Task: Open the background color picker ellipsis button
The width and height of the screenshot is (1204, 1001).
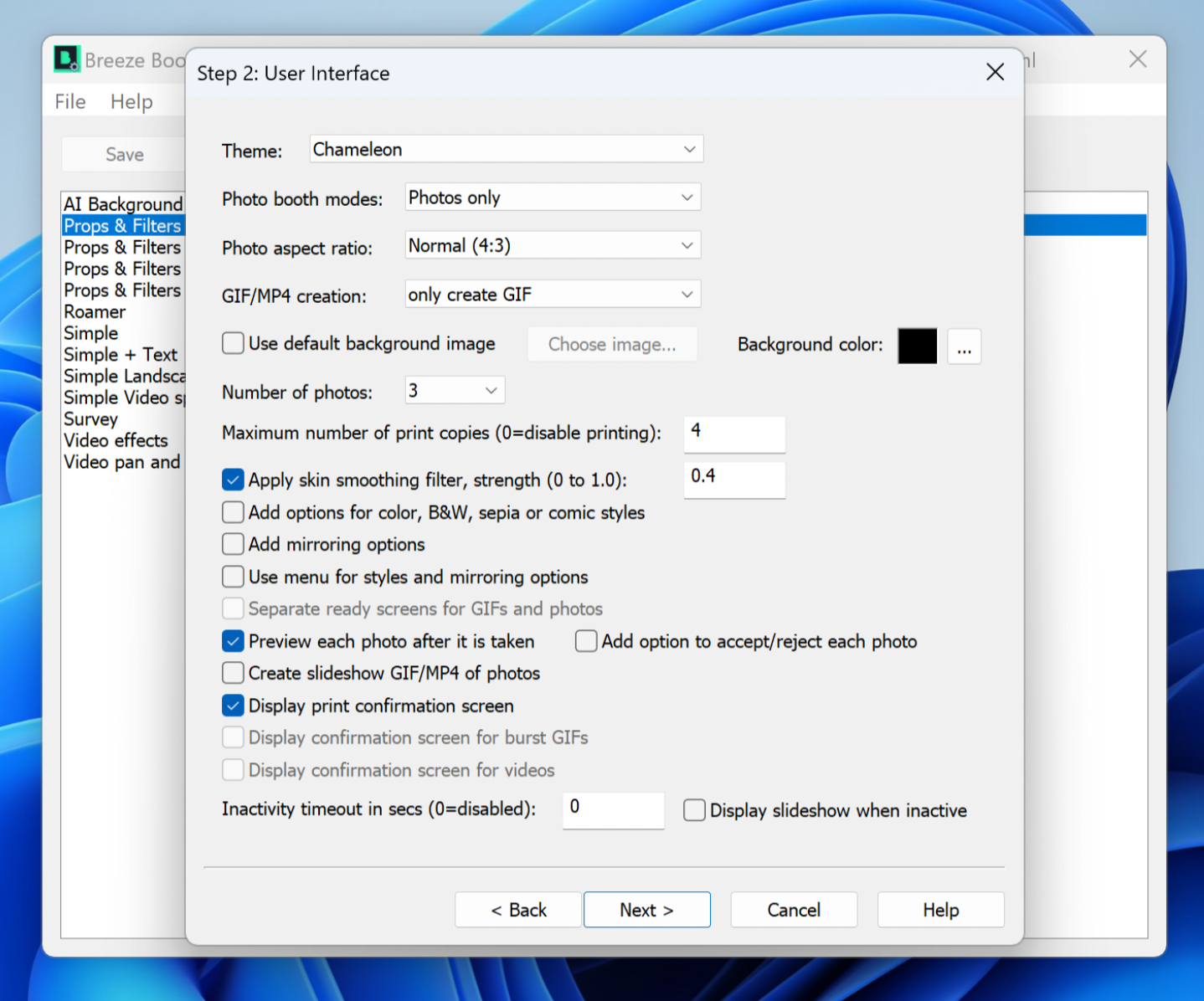Action: click(x=964, y=346)
